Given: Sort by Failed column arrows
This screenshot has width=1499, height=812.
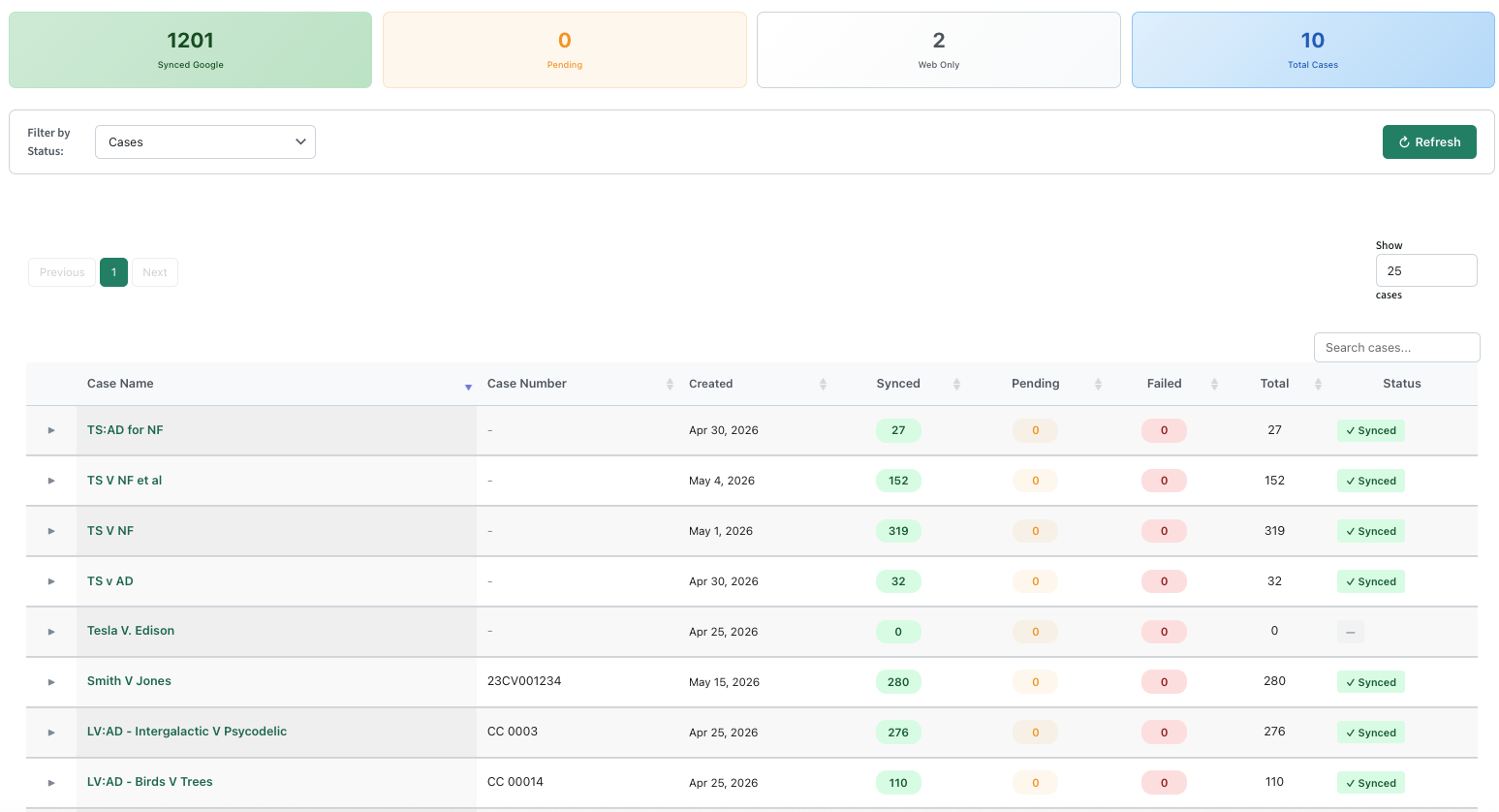Looking at the screenshot, I should (1214, 384).
